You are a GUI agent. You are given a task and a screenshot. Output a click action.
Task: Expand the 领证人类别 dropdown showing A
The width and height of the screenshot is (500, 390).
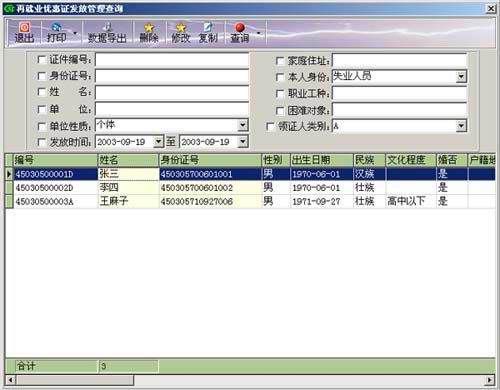coord(461,126)
